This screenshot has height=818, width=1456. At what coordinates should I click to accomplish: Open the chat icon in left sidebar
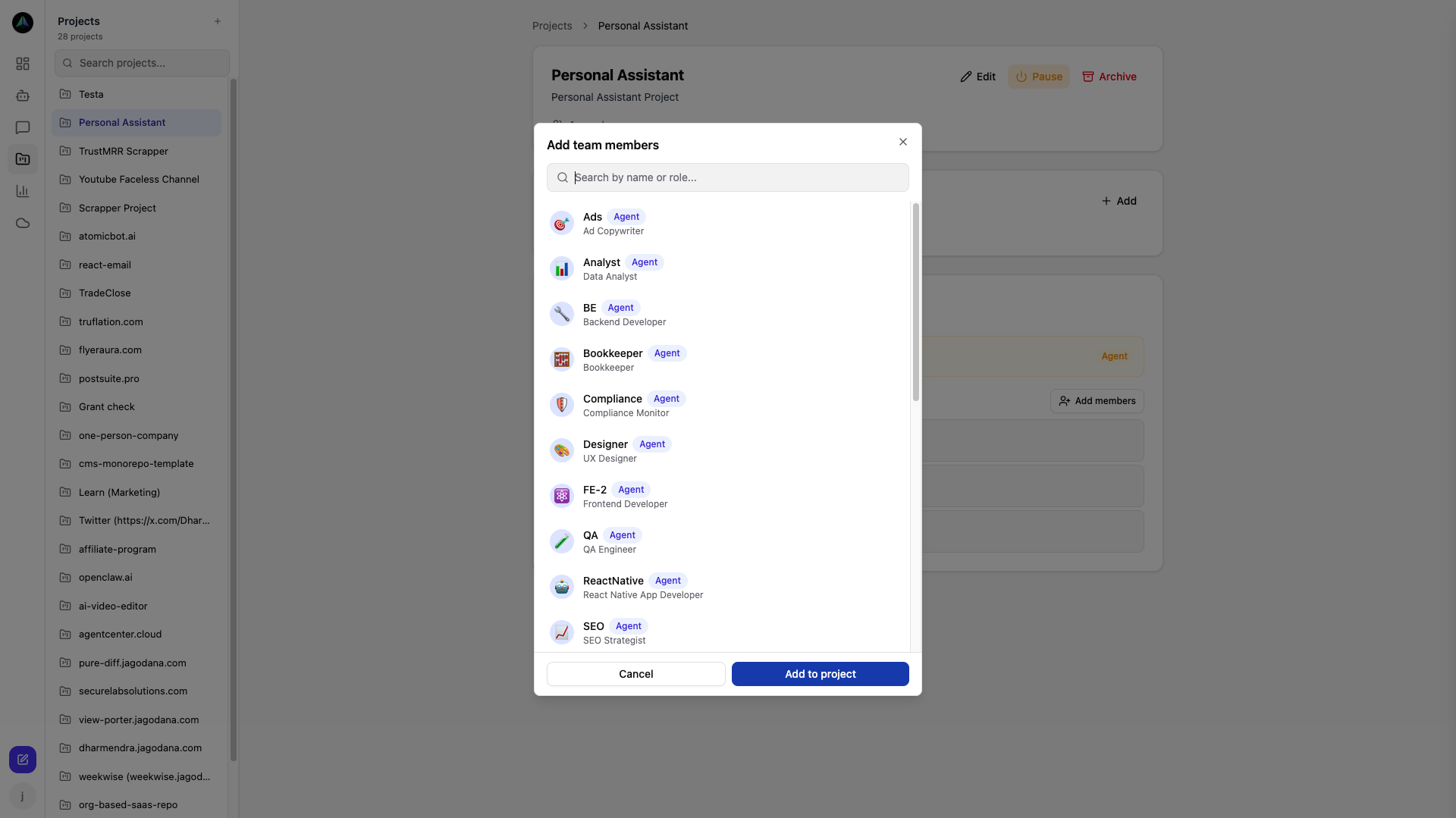(23, 127)
